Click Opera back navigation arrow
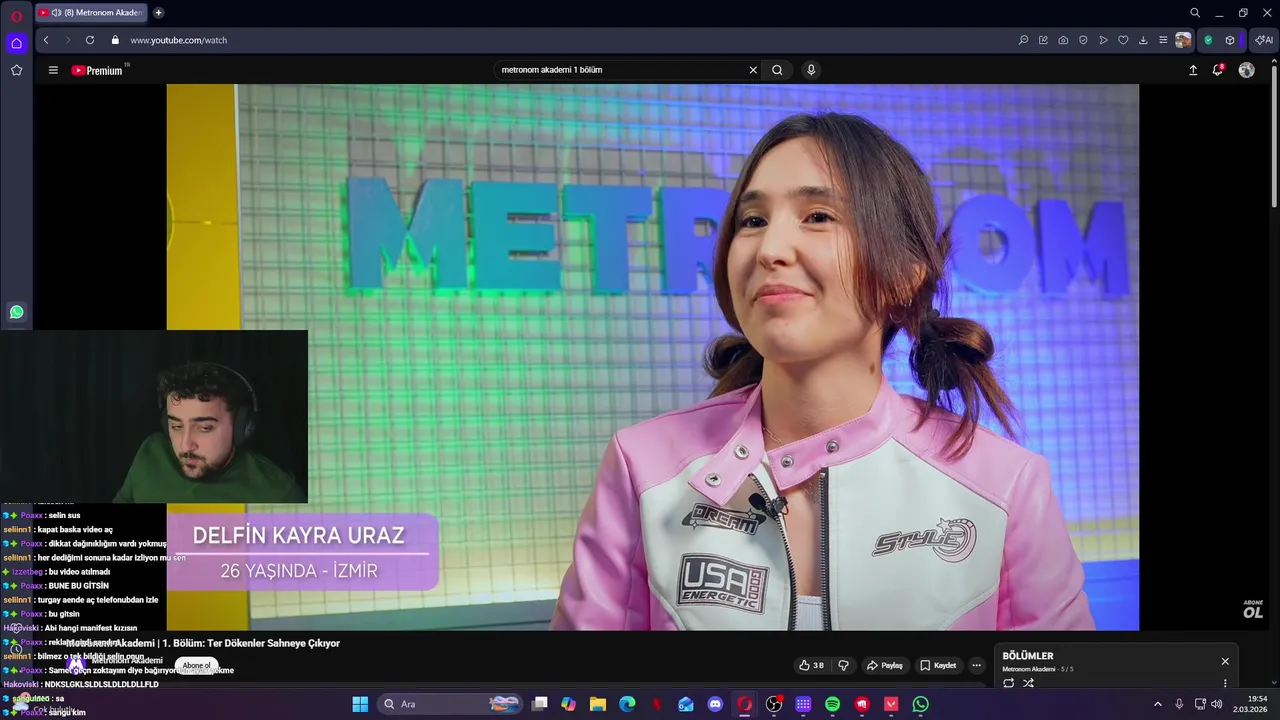1280x720 pixels. [x=46, y=40]
